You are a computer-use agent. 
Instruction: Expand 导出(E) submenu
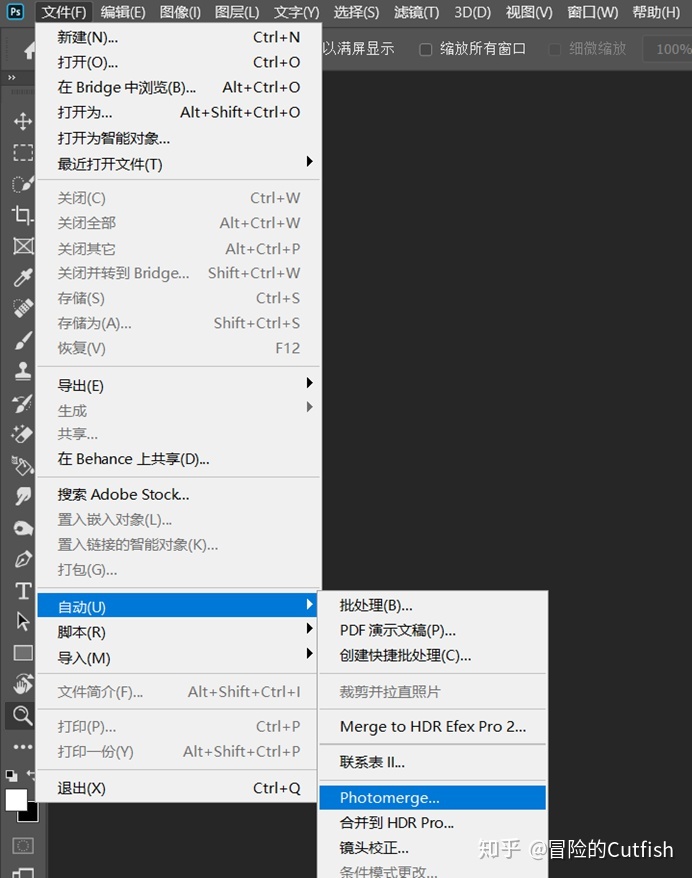coord(310,383)
